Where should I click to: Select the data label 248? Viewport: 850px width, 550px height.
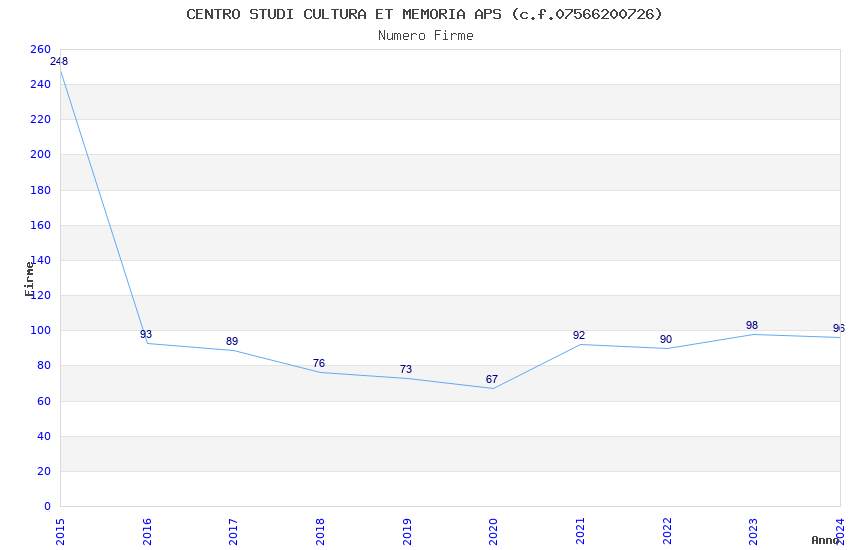click(59, 61)
